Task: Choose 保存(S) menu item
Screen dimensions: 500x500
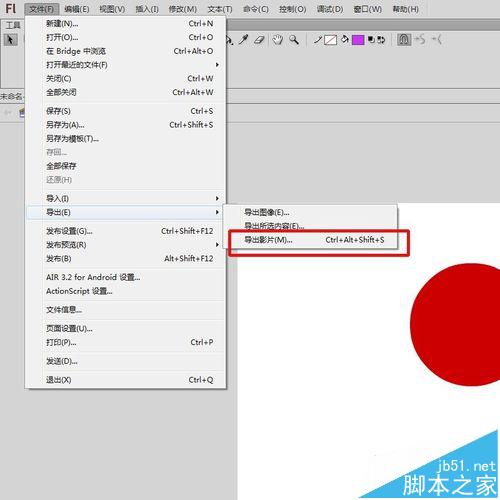Action: (x=126, y=111)
